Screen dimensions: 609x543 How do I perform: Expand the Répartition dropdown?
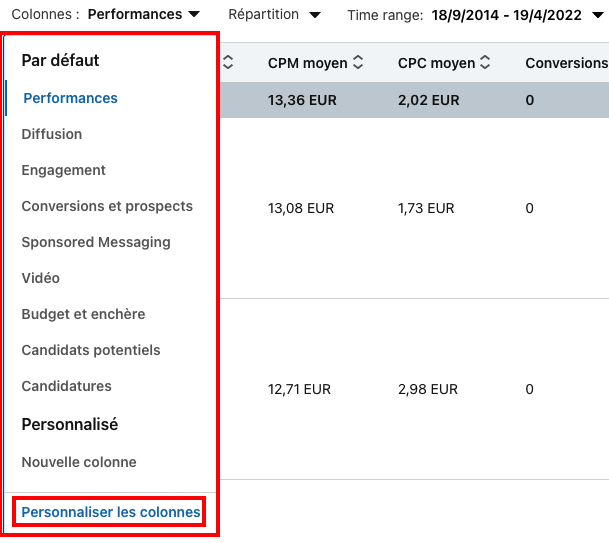tap(274, 15)
